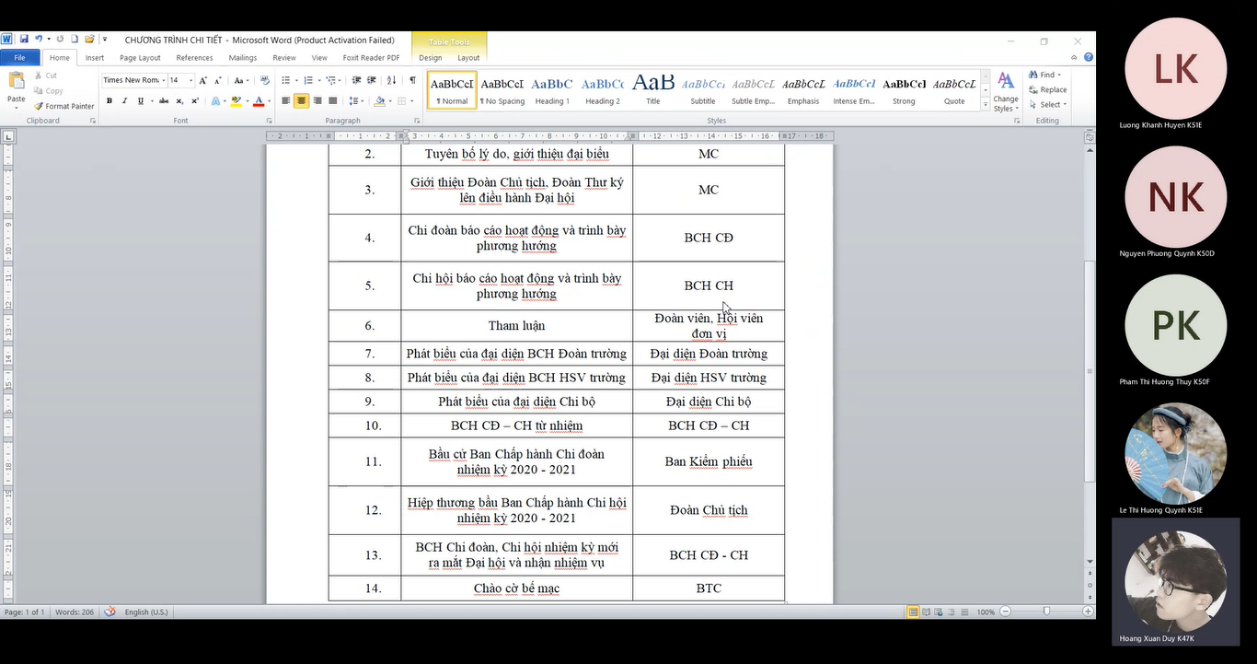Click the yellow text highlight color button
1257x664 pixels.
point(235,101)
